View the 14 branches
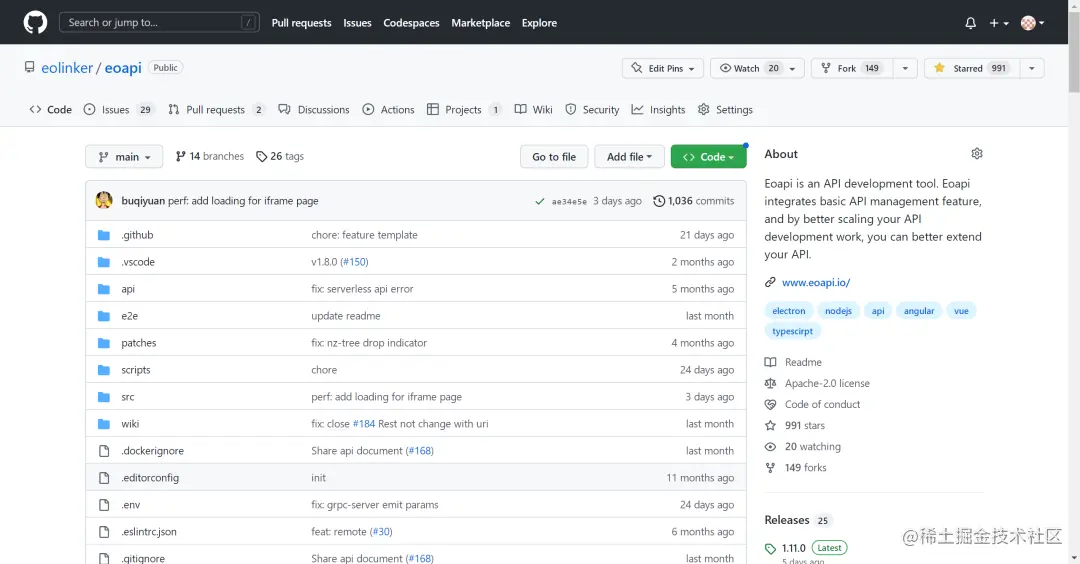The height and width of the screenshot is (564, 1080). coord(209,156)
